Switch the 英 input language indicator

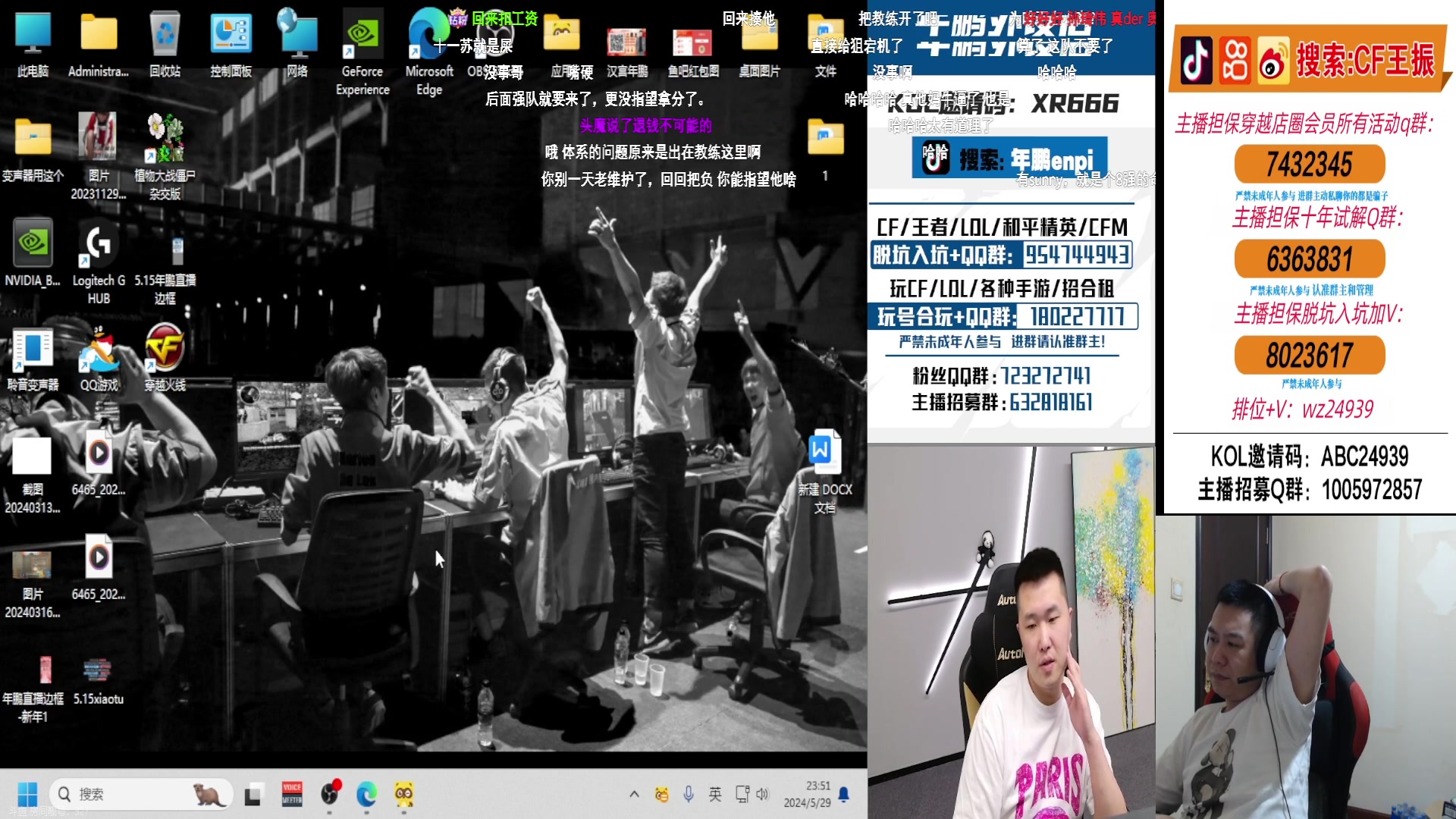click(714, 794)
